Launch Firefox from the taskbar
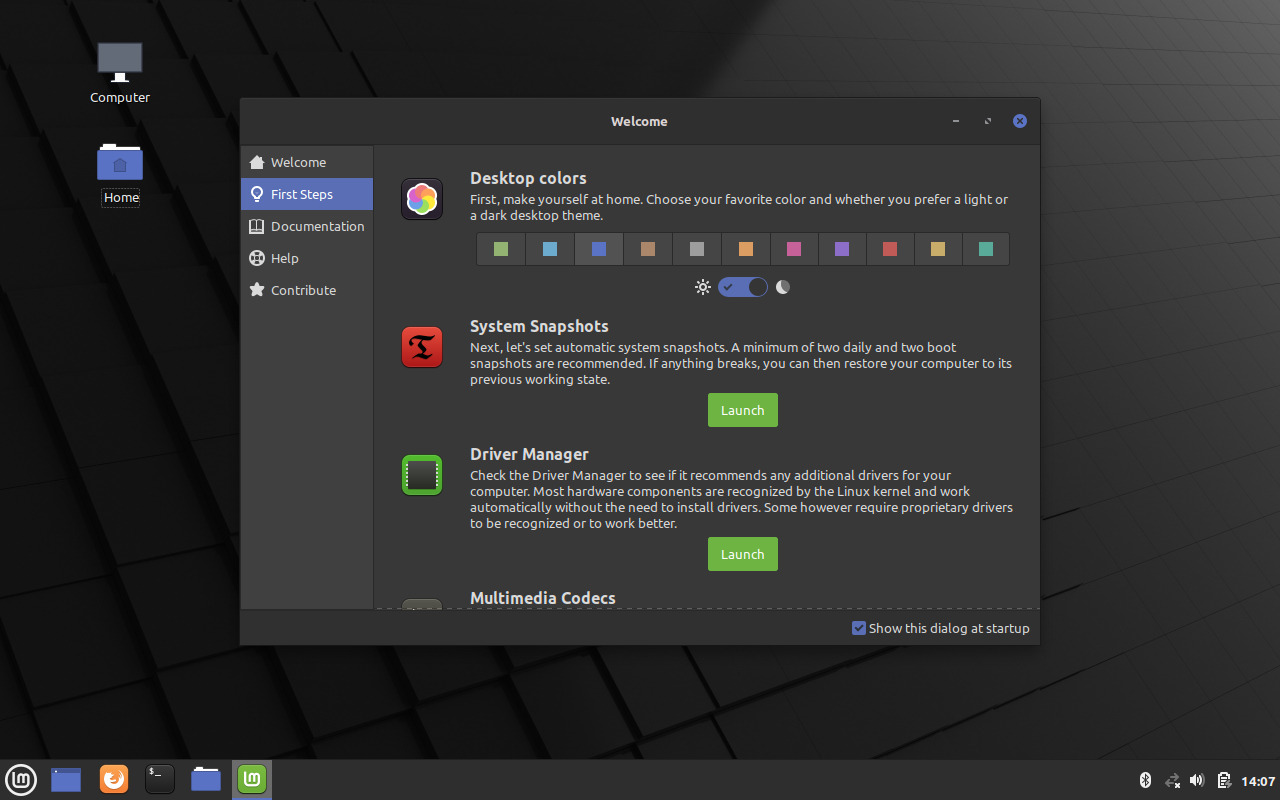The width and height of the screenshot is (1280, 800). 113,779
